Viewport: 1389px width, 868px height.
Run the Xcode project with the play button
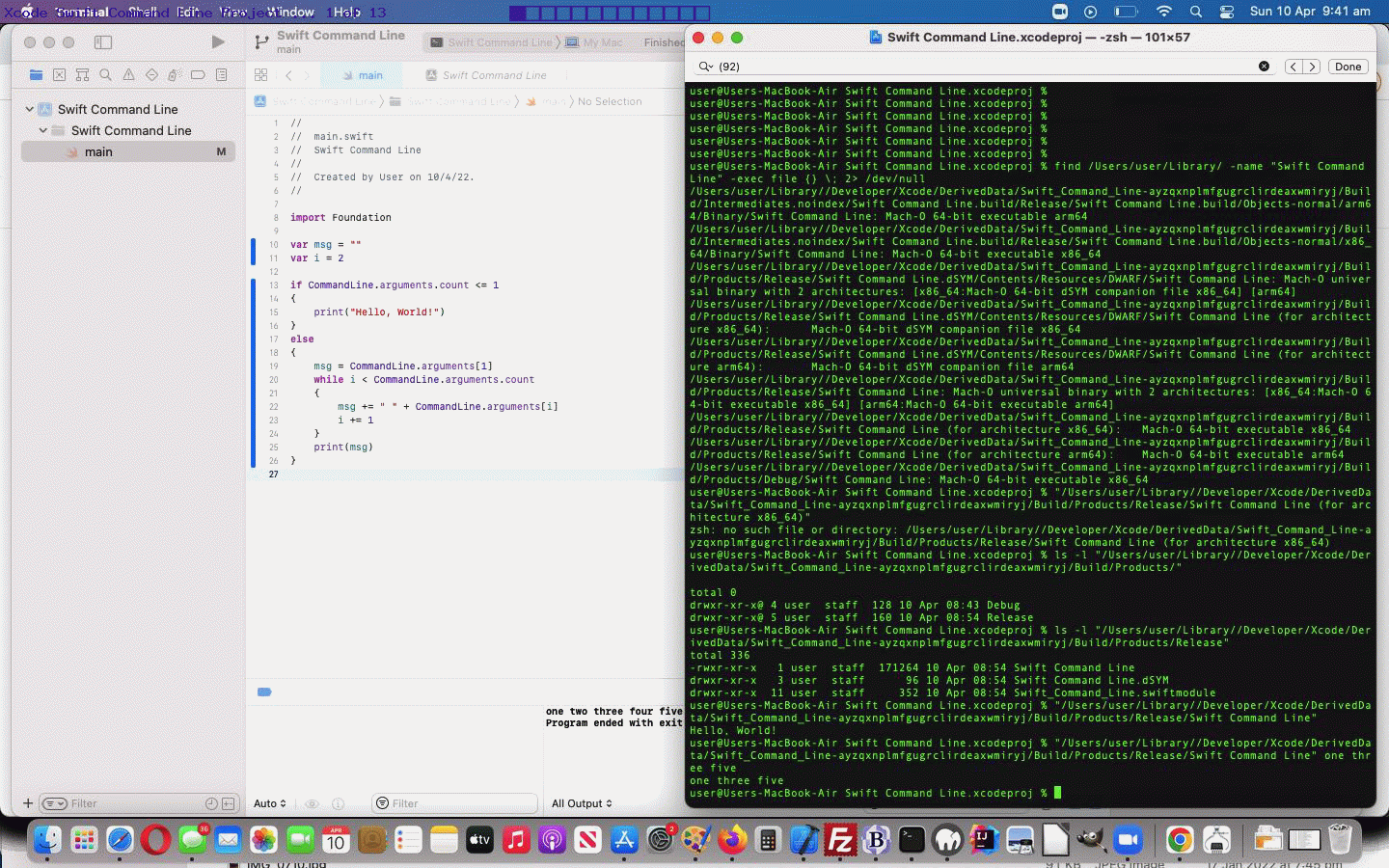(218, 41)
